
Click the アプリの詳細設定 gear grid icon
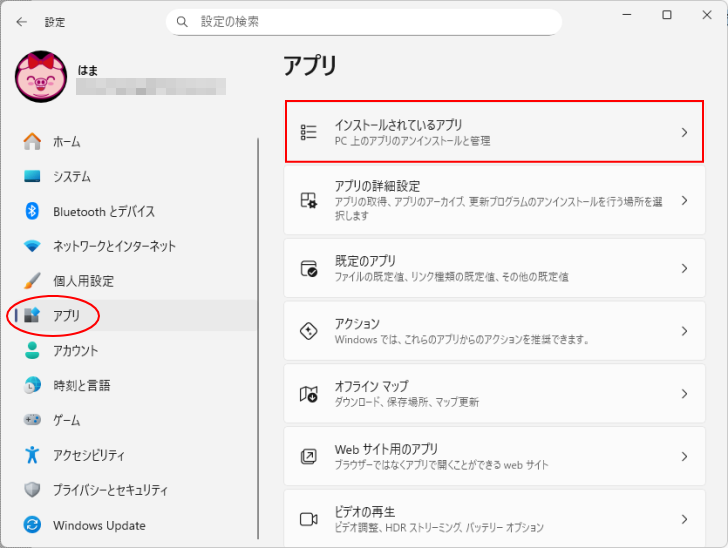(x=309, y=200)
